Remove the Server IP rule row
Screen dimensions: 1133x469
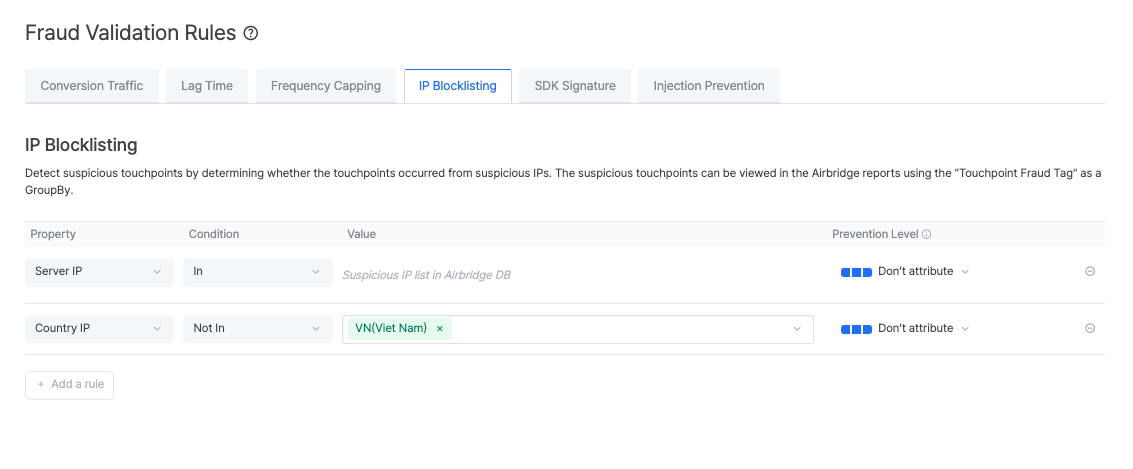1090,271
